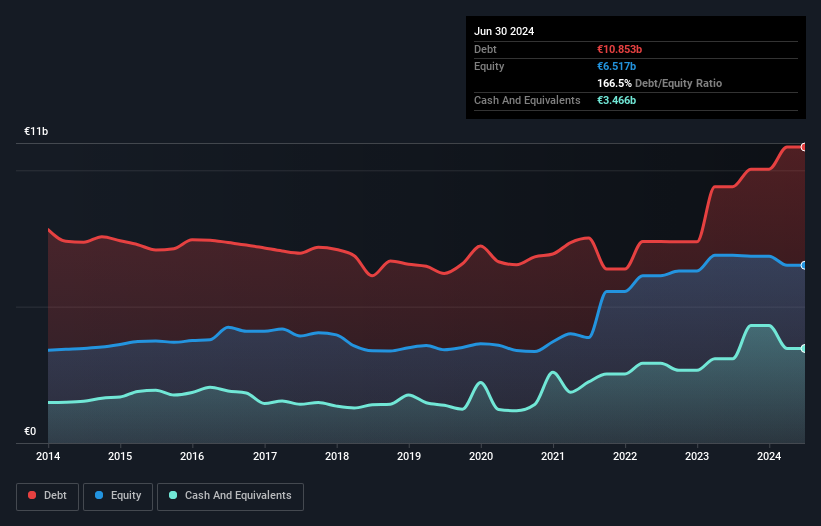Toggle the Equity legend button
This screenshot has width=821, height=526.
pyautogui.click(x=118, y=496)
